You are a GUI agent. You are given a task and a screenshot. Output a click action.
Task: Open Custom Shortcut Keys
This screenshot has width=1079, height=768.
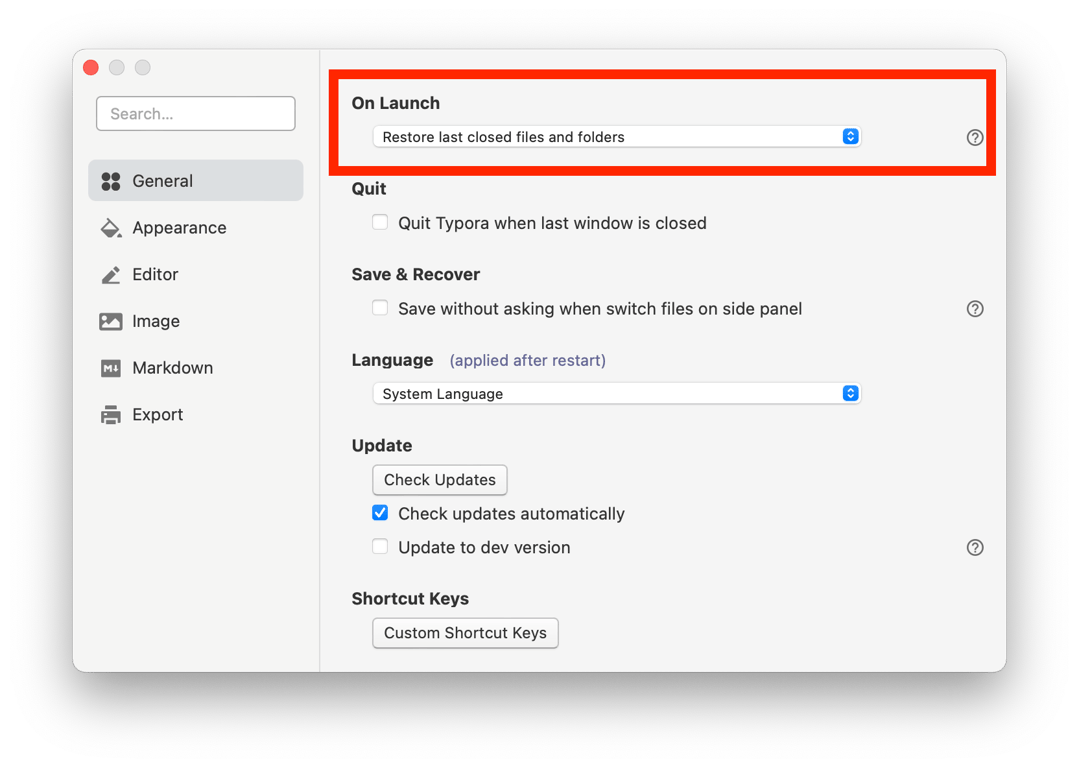point(465,633)
